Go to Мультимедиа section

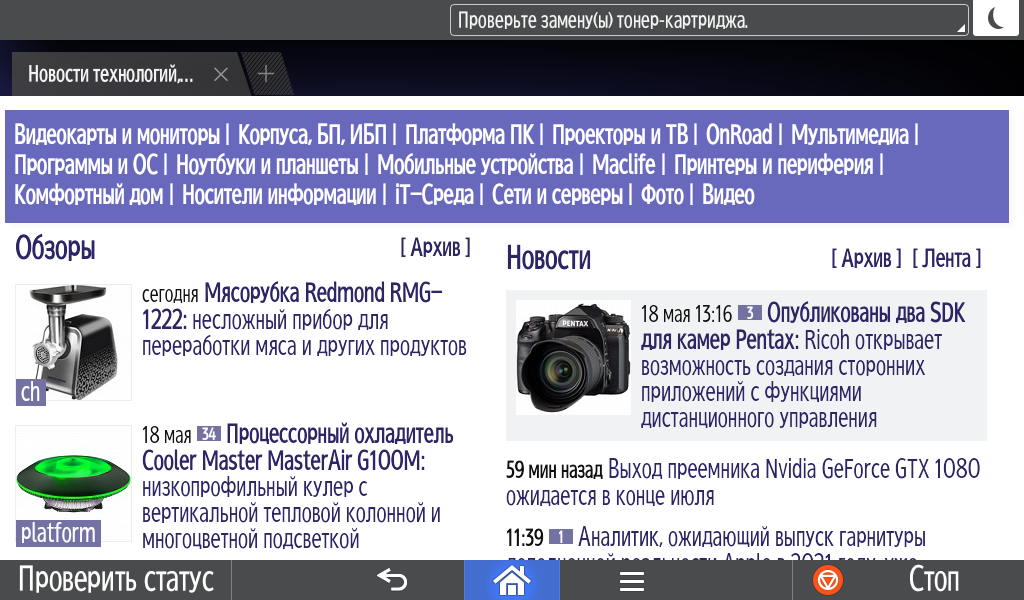(x=850, y=135)
